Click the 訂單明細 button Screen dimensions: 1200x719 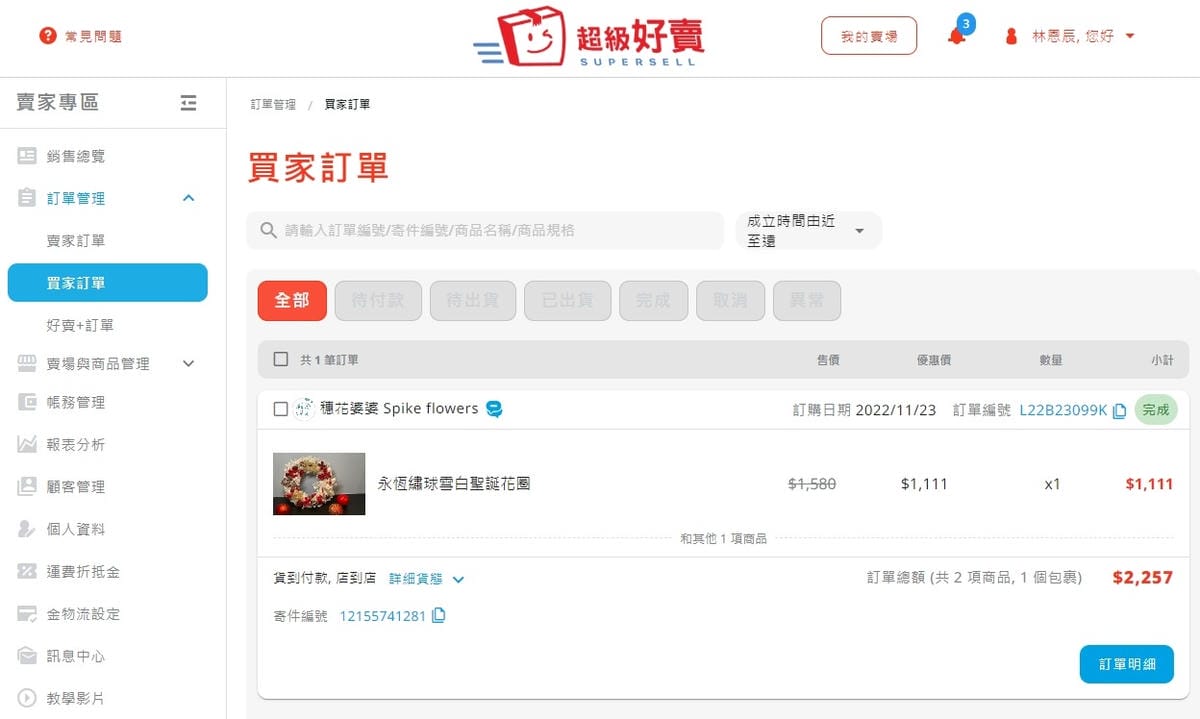coord(1126,663)
